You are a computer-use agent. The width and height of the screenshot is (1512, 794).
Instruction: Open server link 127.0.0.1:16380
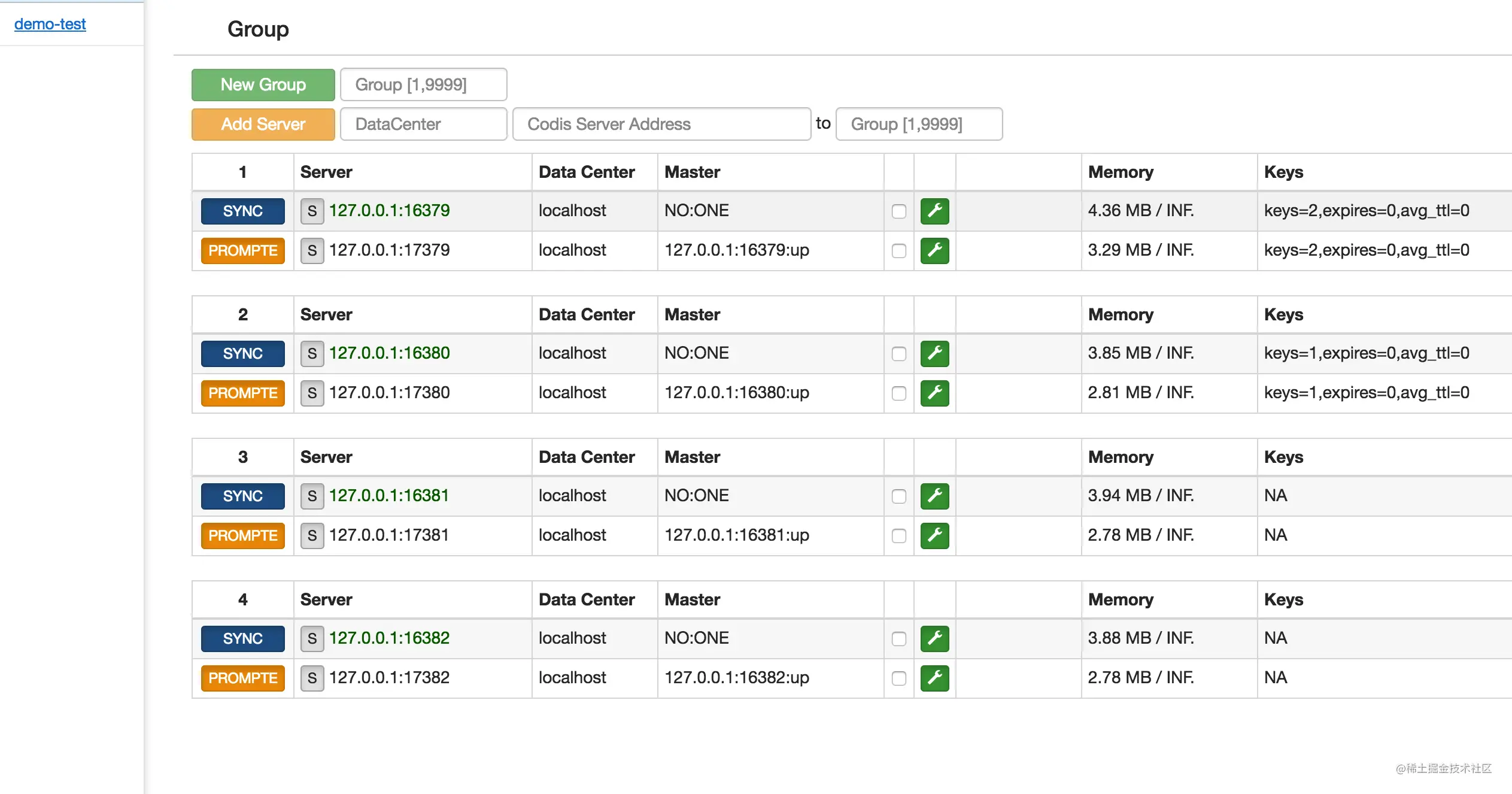[x=389, y=353]
